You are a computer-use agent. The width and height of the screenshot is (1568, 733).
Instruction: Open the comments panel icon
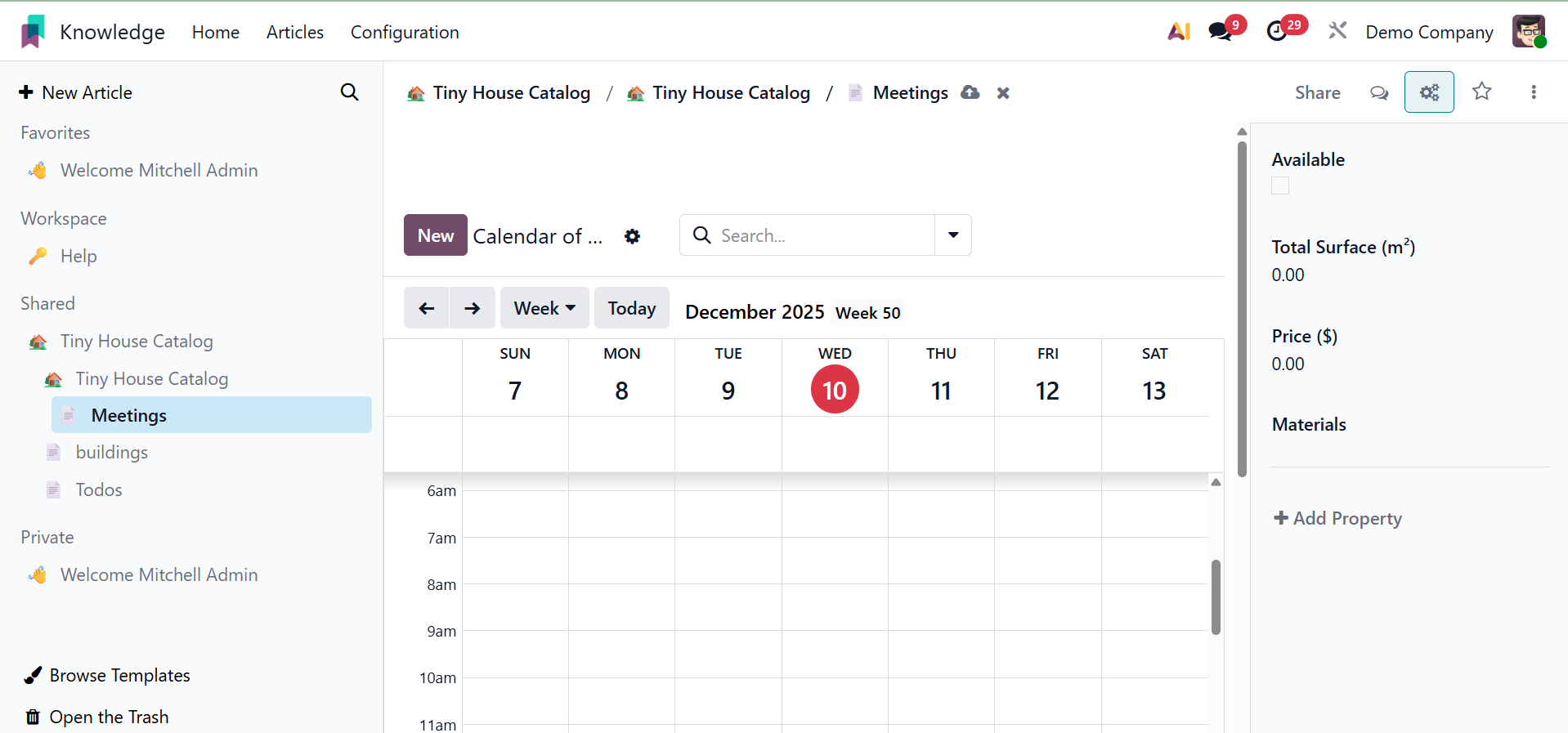coord(1379,92)
